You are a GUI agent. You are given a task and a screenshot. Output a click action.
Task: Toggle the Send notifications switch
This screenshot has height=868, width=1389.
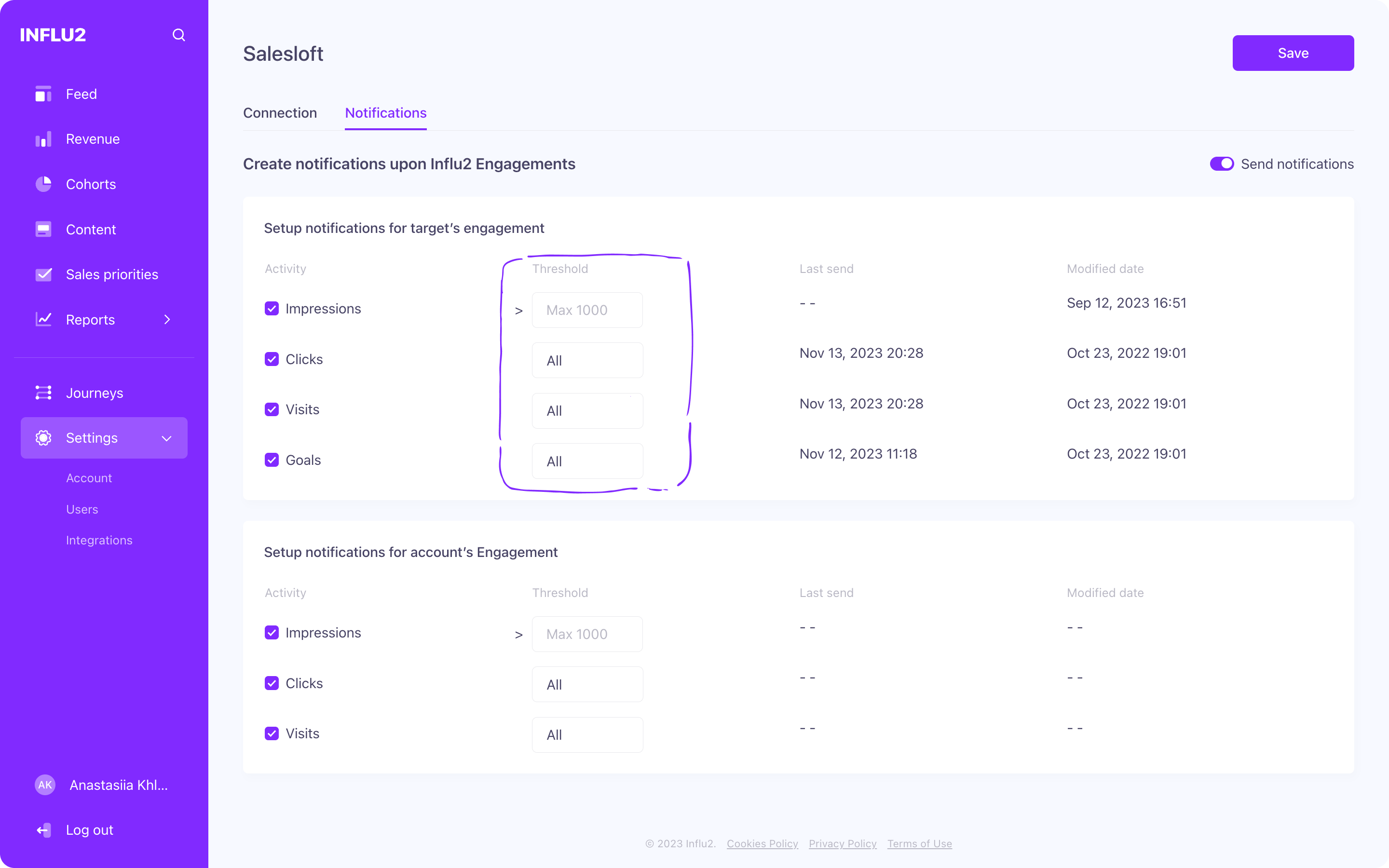click(1221, 163)
